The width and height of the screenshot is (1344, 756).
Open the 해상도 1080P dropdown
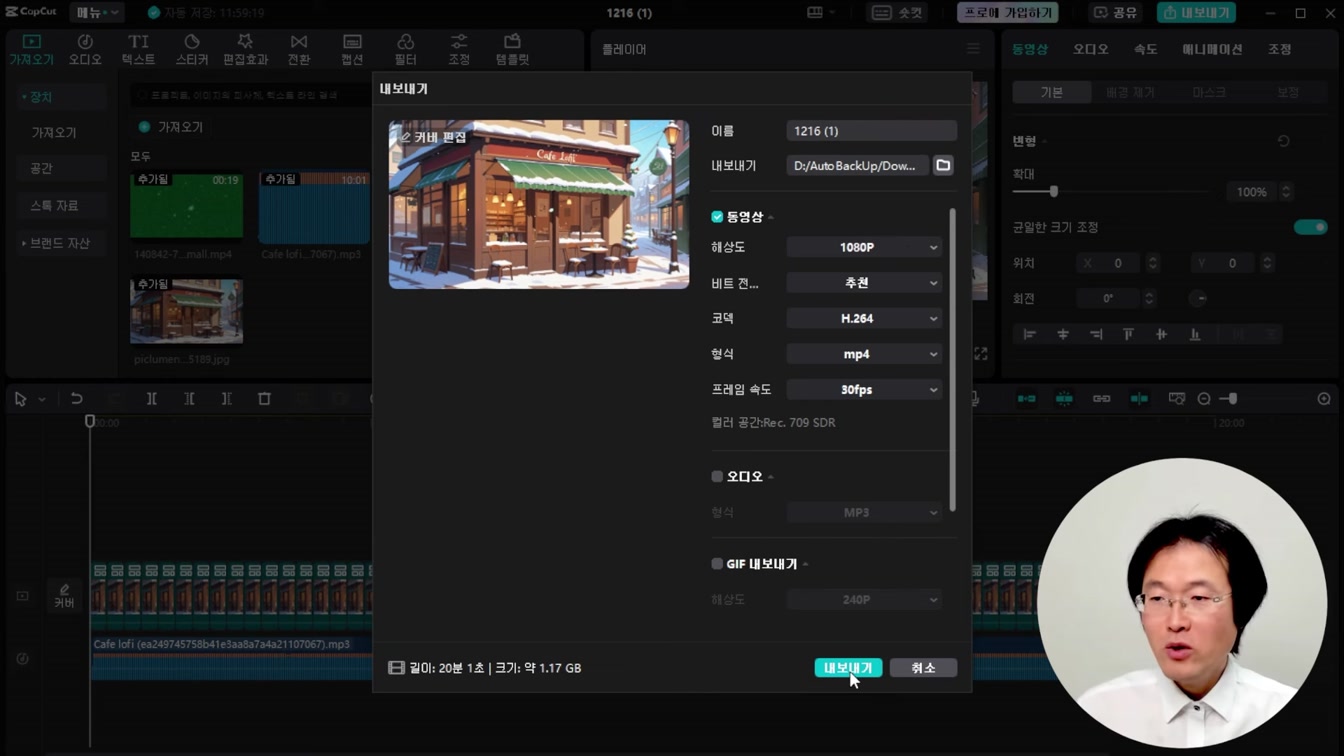pos(864,247)
